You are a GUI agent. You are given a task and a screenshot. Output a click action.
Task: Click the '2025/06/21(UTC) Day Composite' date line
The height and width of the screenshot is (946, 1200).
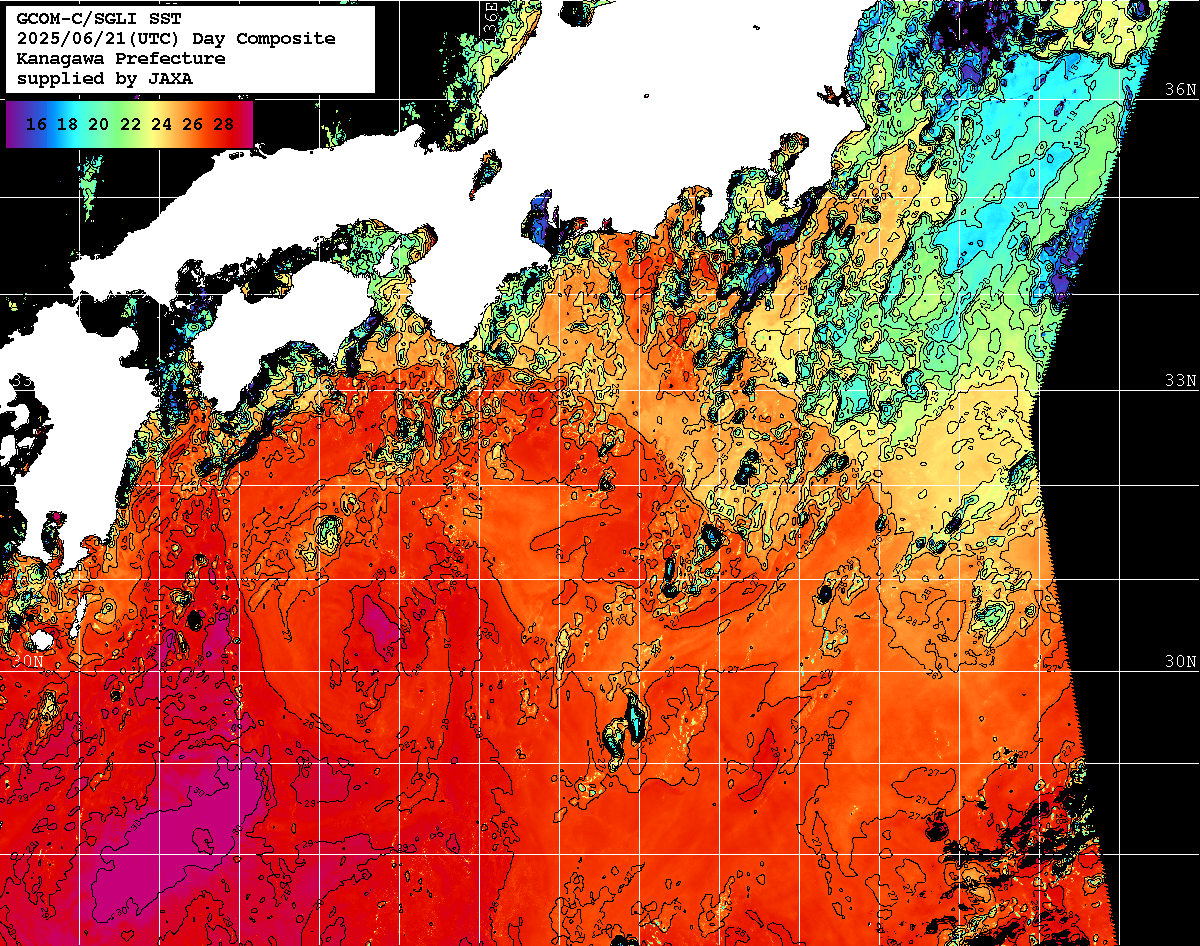176,39
